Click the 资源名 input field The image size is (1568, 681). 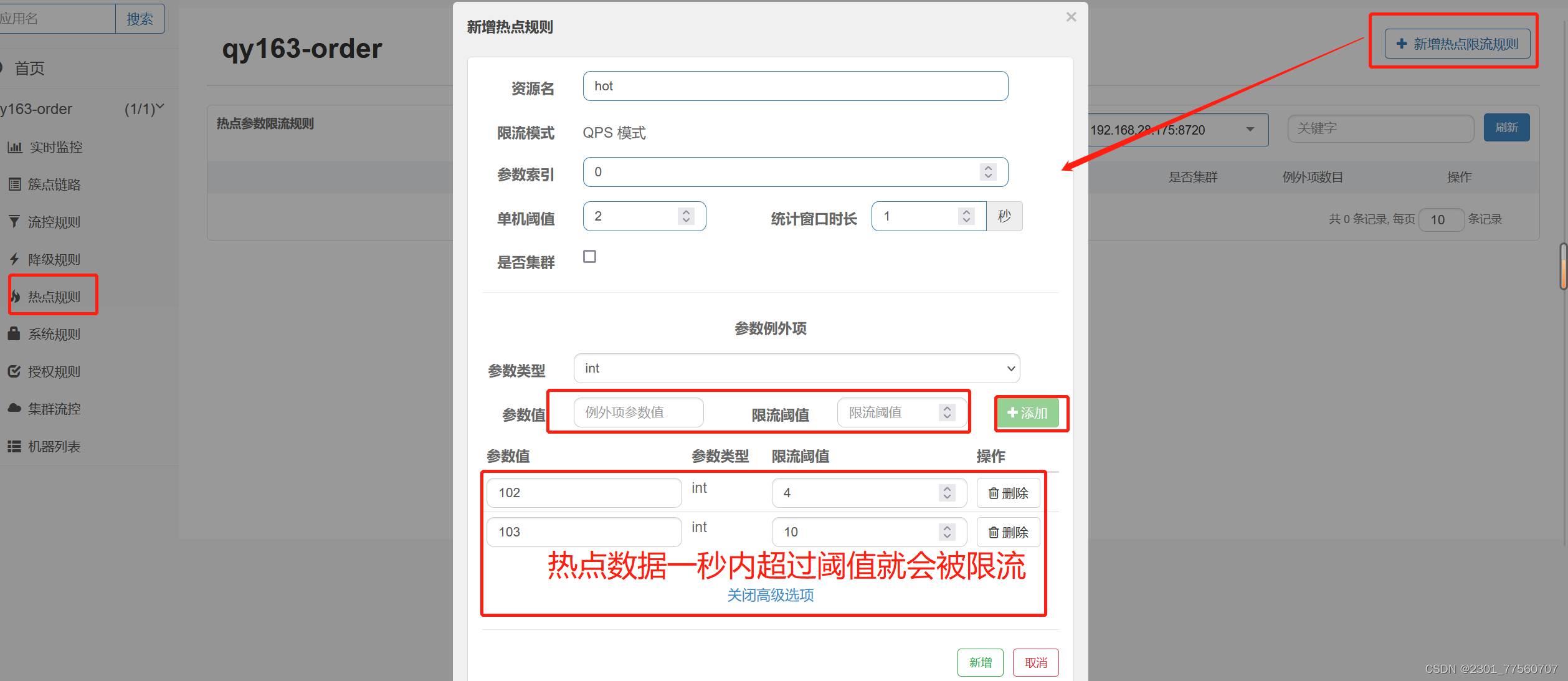[795, 86]
